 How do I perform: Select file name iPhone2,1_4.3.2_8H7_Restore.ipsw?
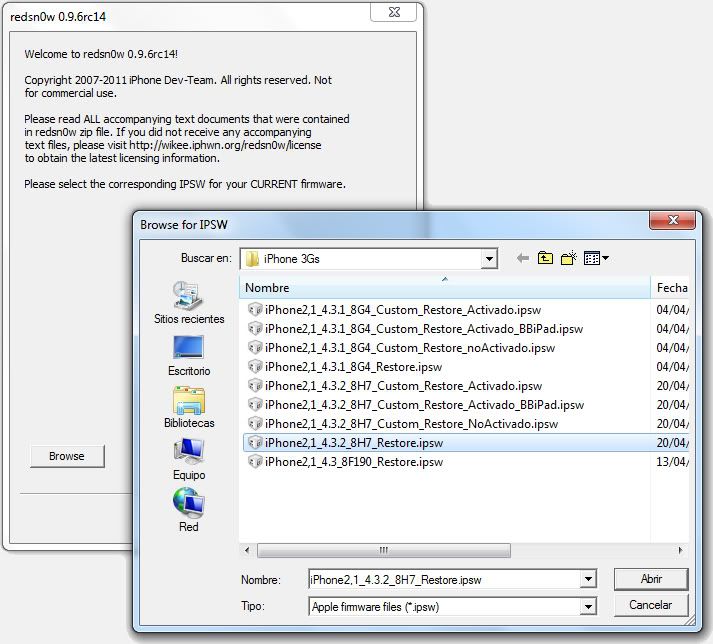tap(354, 443)
